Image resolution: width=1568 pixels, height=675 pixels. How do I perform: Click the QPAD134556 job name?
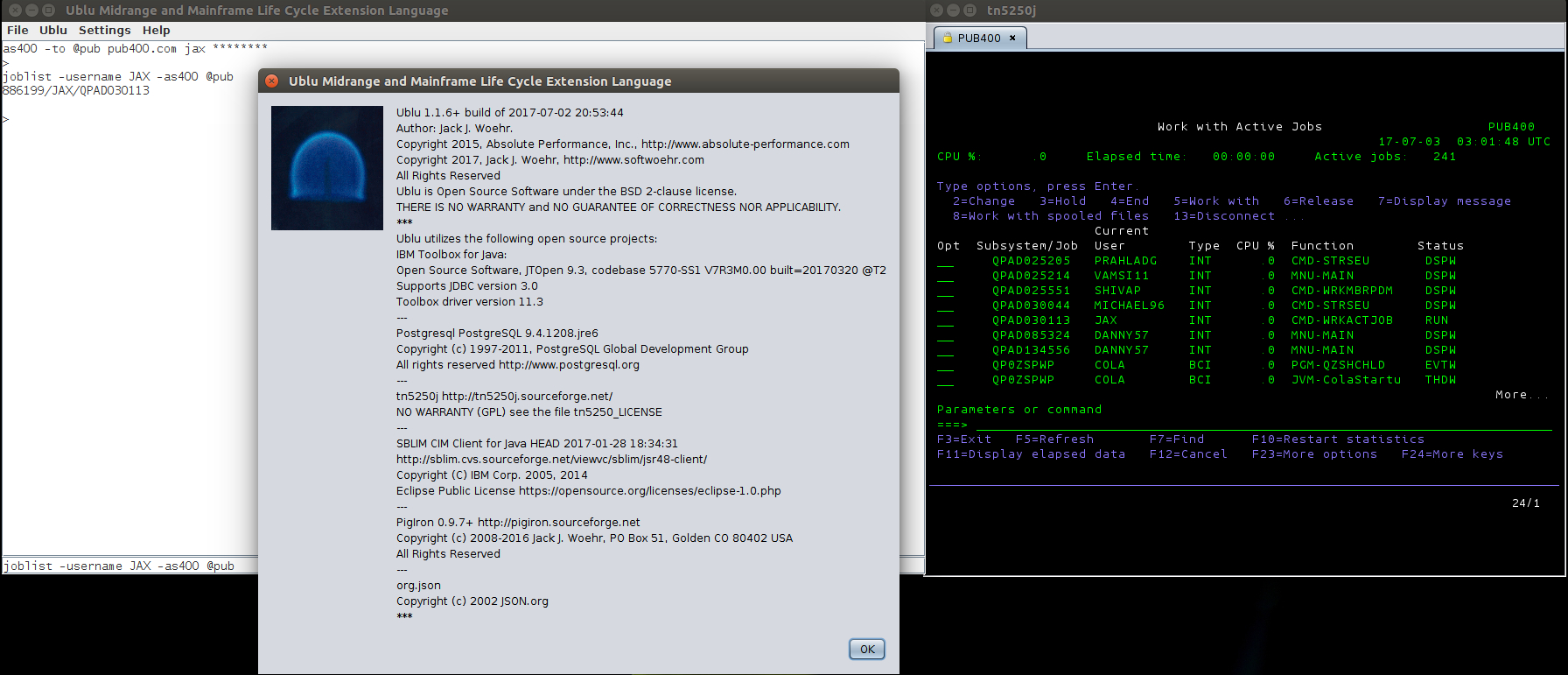tap(1031, 350)
